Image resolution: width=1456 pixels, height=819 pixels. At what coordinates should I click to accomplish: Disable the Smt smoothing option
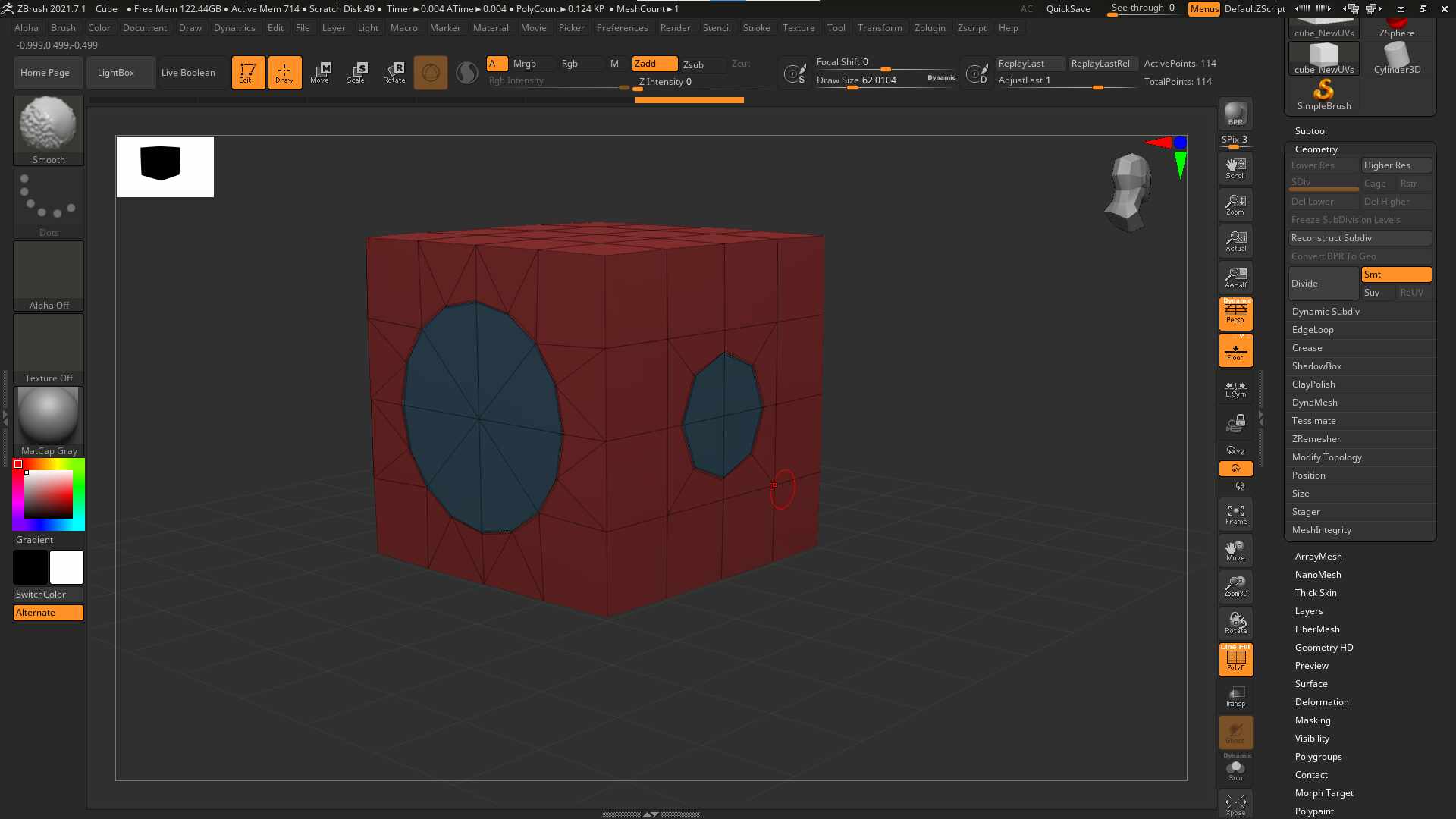pos(1396,275)
